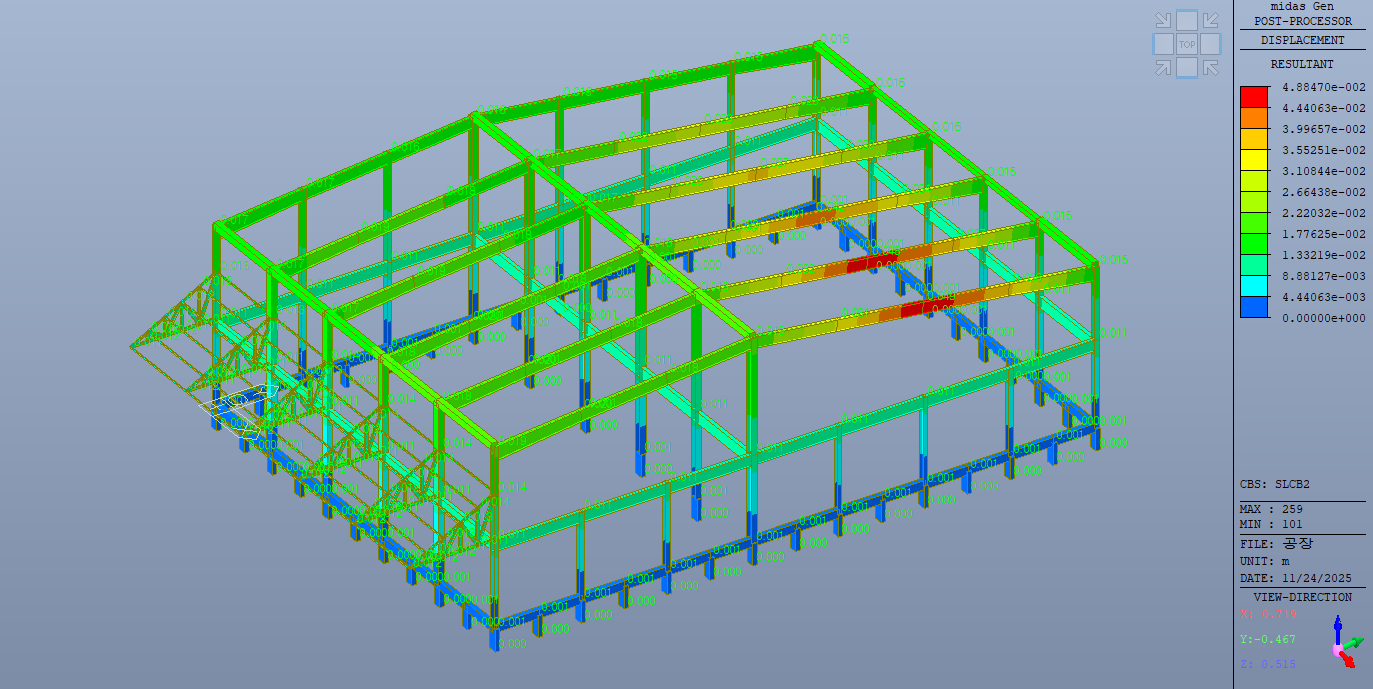This screenshot has height=689, width=1373.
Task: Select the square above TOP in view navigator
Action: coord(1187,20)
